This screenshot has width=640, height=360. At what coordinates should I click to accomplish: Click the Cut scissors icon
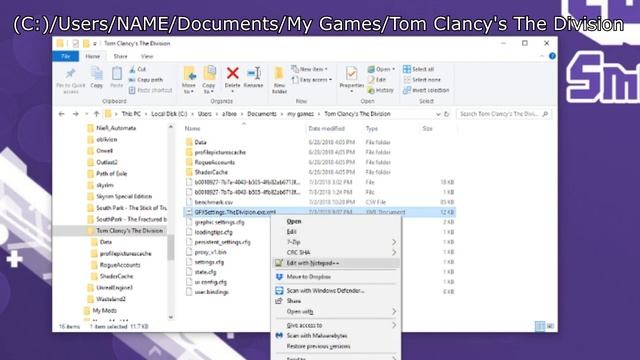(132, 69)
